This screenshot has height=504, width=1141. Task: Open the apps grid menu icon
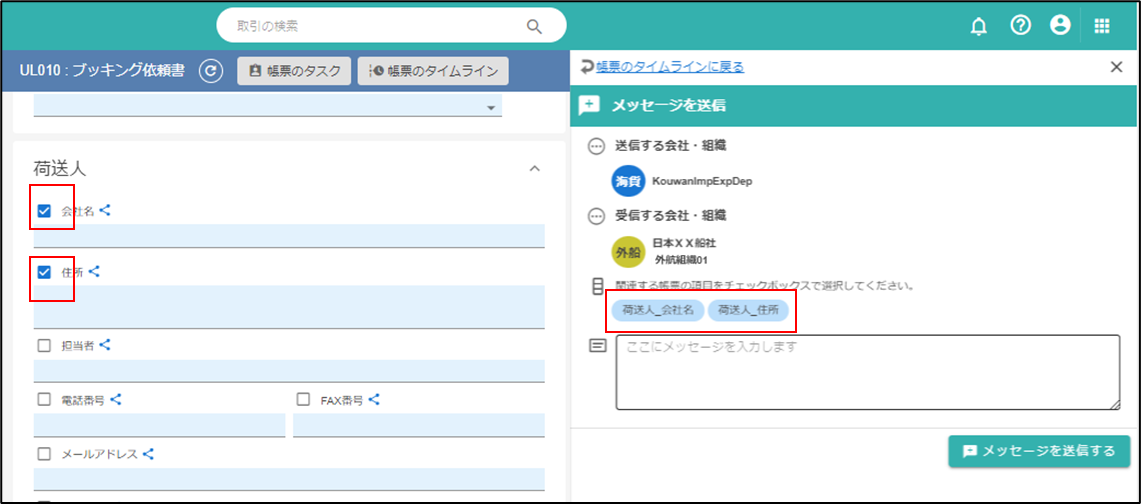pos(1102,26)
